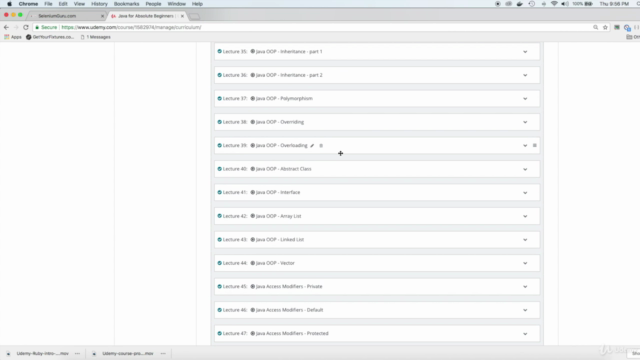
Task: Close the SeleniumGuru.com tab
Action: tap(102, 16)
